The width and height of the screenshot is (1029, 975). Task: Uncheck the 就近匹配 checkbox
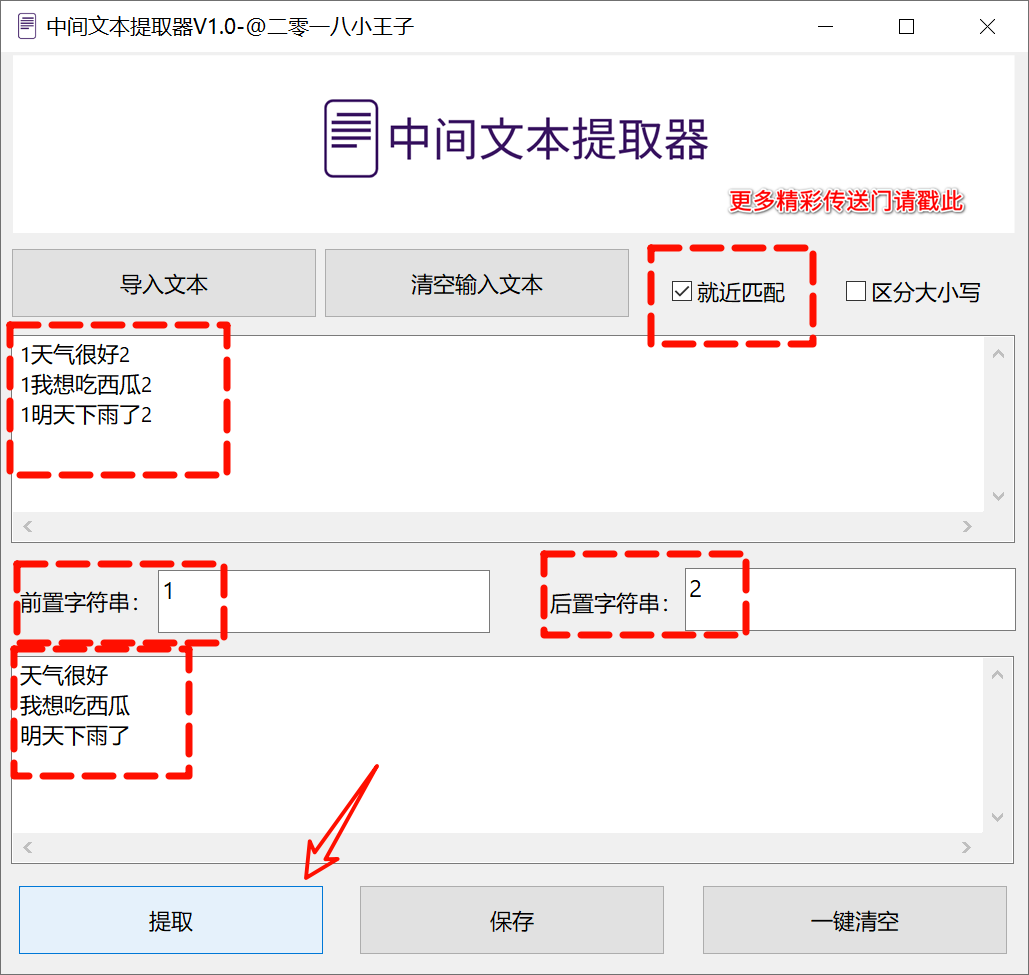pyautogui.click(x=682, y=291)
